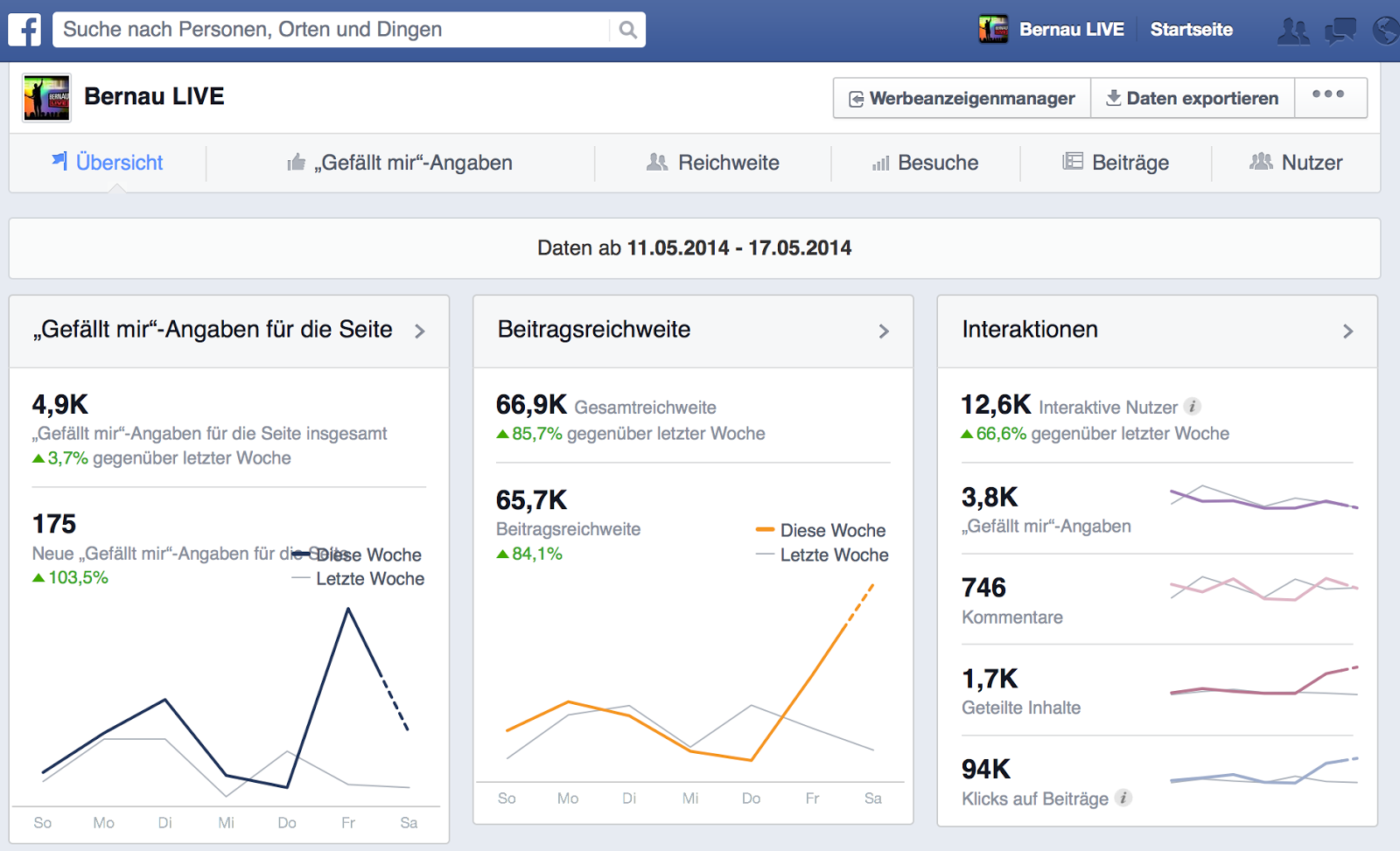Screen dimensions: 1400x851
Task: Click the Bernau LIVE page title
Action: point(154,96)
